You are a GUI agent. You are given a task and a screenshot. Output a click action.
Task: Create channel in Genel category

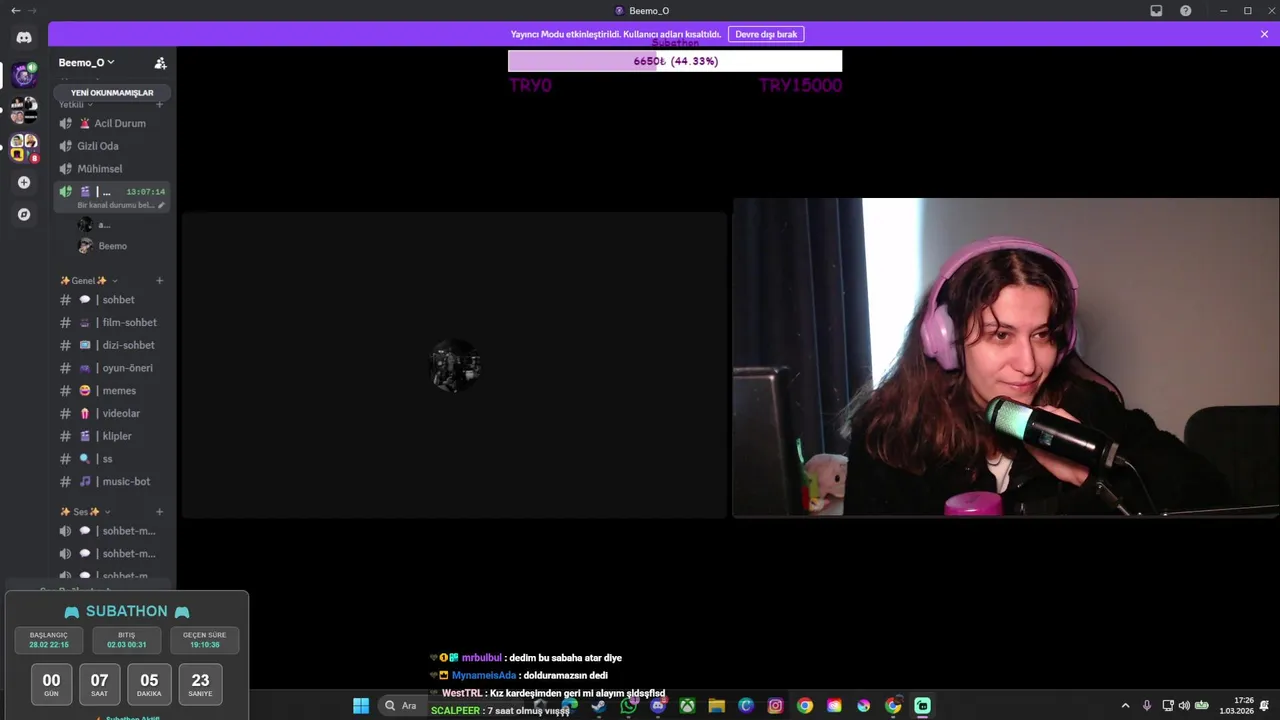pyautogui.click(x=159, y=281)
